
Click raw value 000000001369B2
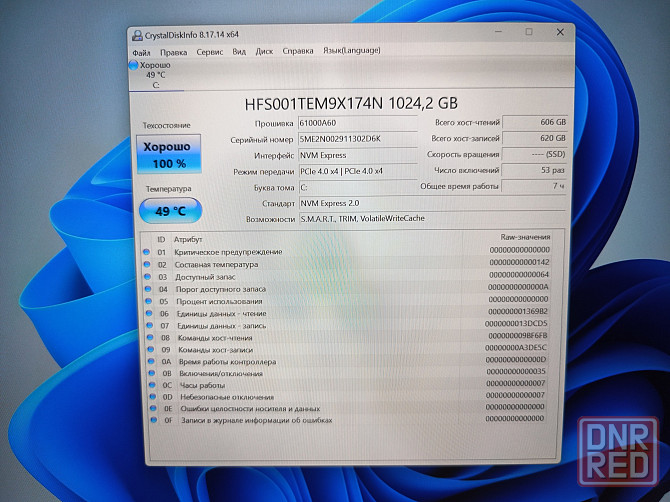pos(517,311)
